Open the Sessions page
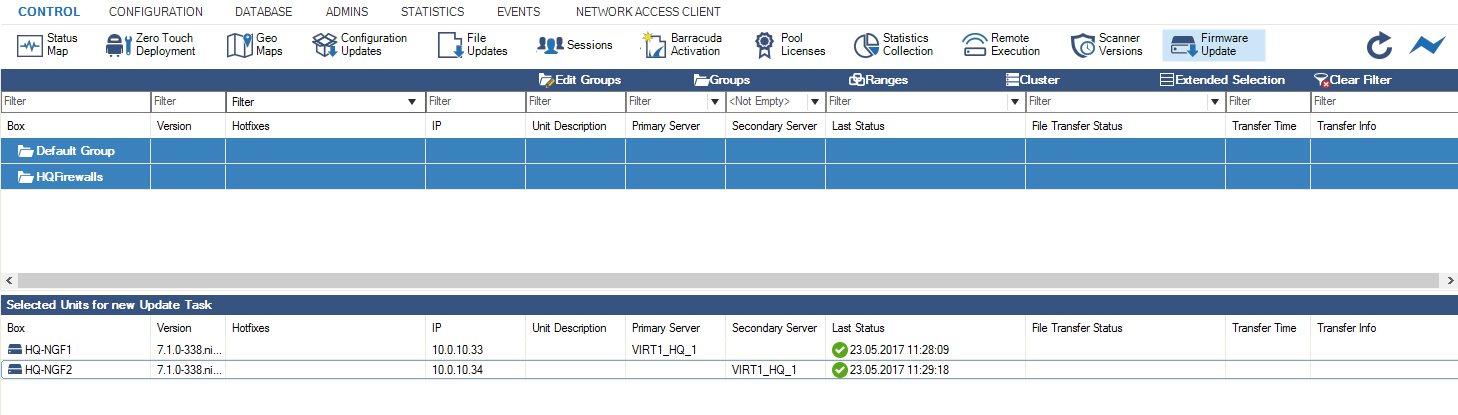This screenshot has width=1458, height=415. [575, 45]
